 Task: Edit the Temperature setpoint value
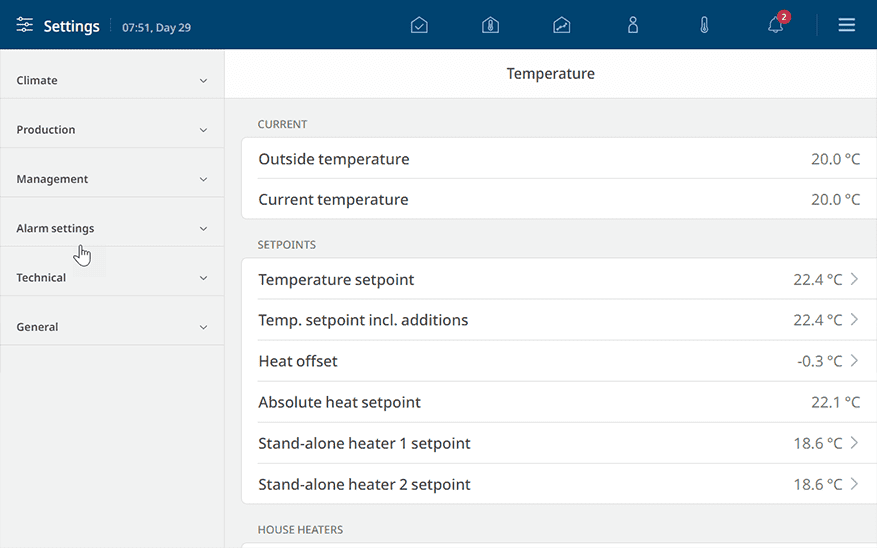(817, 280)
